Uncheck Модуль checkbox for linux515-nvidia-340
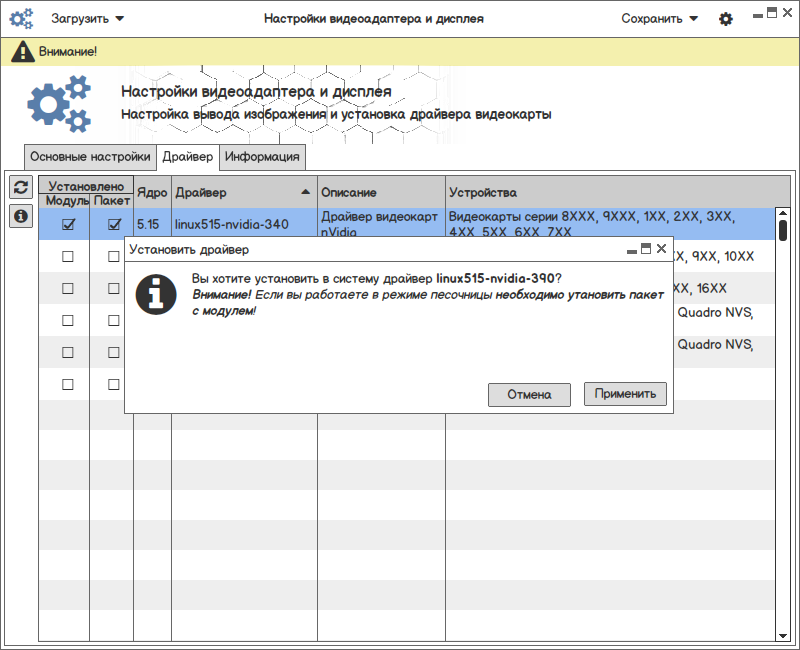800x650 pixels. click(68, 225)
